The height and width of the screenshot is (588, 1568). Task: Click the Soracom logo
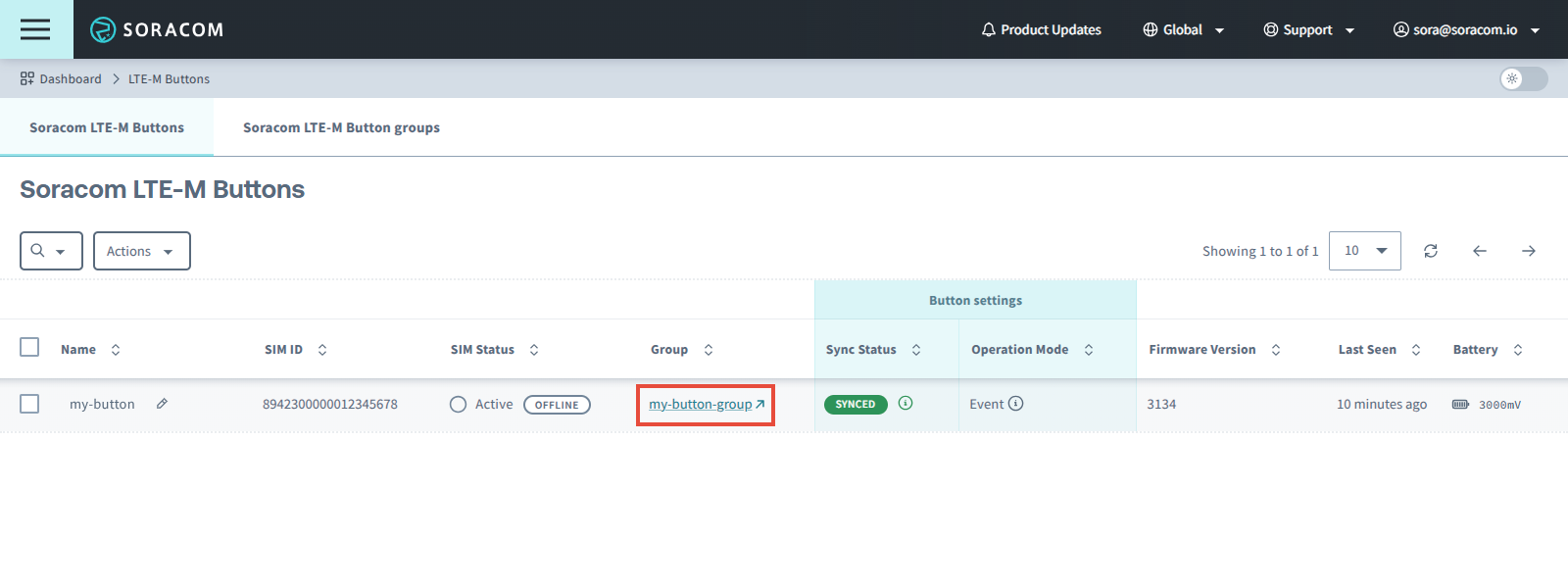tap(157, 29)
